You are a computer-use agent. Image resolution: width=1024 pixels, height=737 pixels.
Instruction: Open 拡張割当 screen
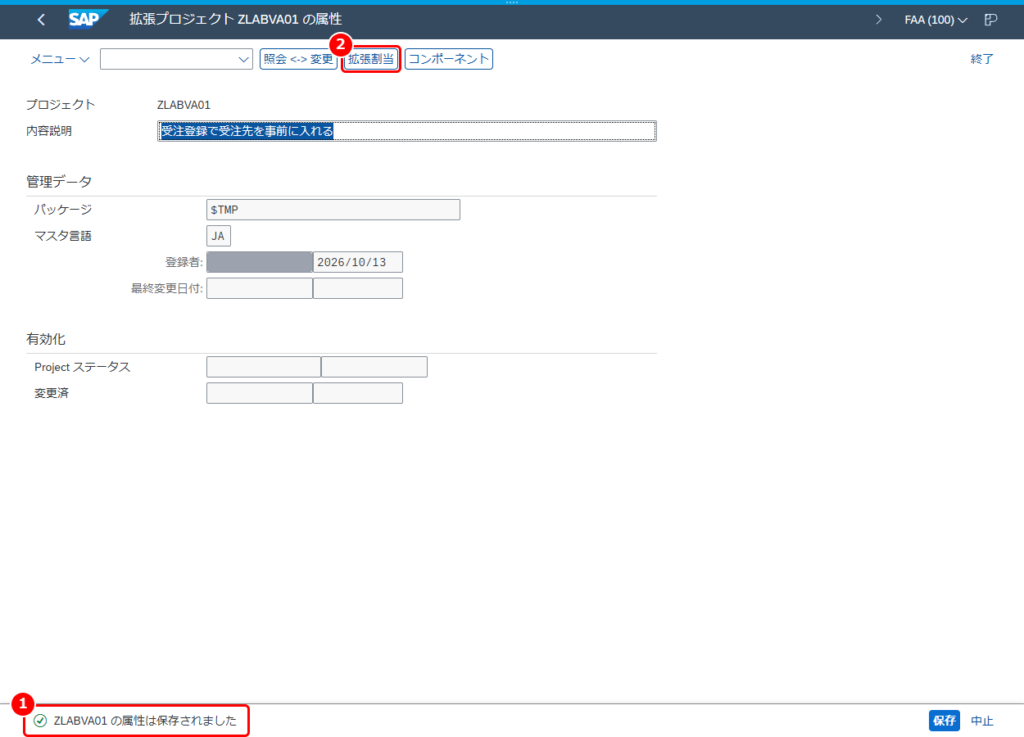[371, 59]
